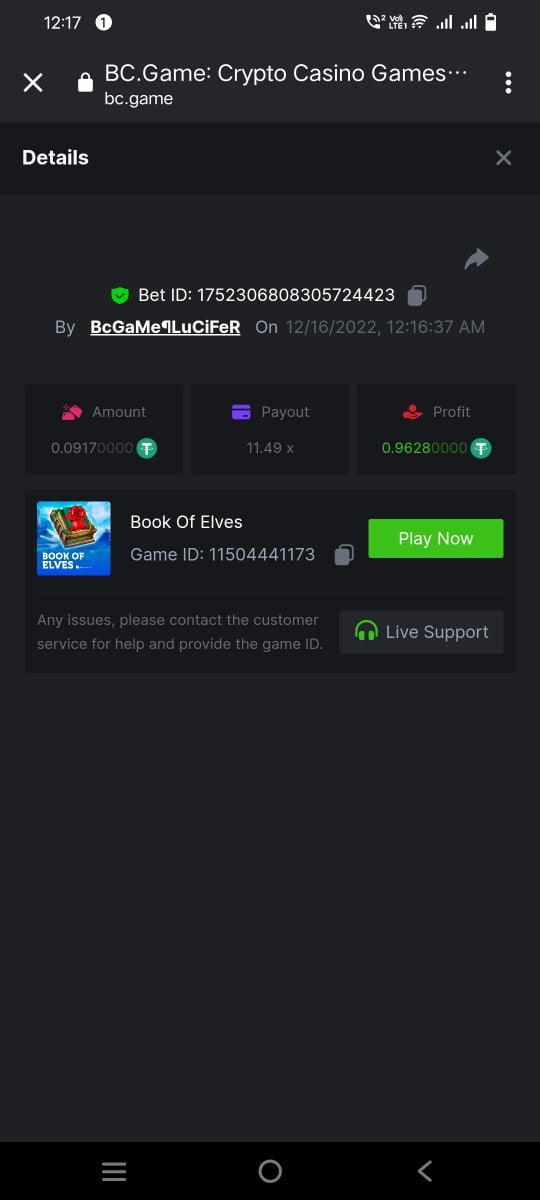
Task: Open BcGaMe LuCiFeR user profile link
Action: pyautogui.click(x=165, y=327)
